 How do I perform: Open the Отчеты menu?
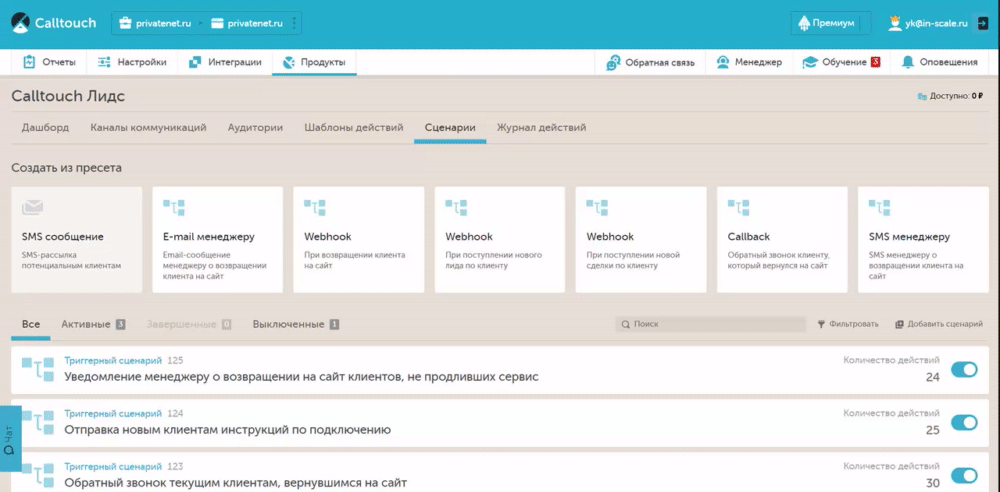point(49,62)
